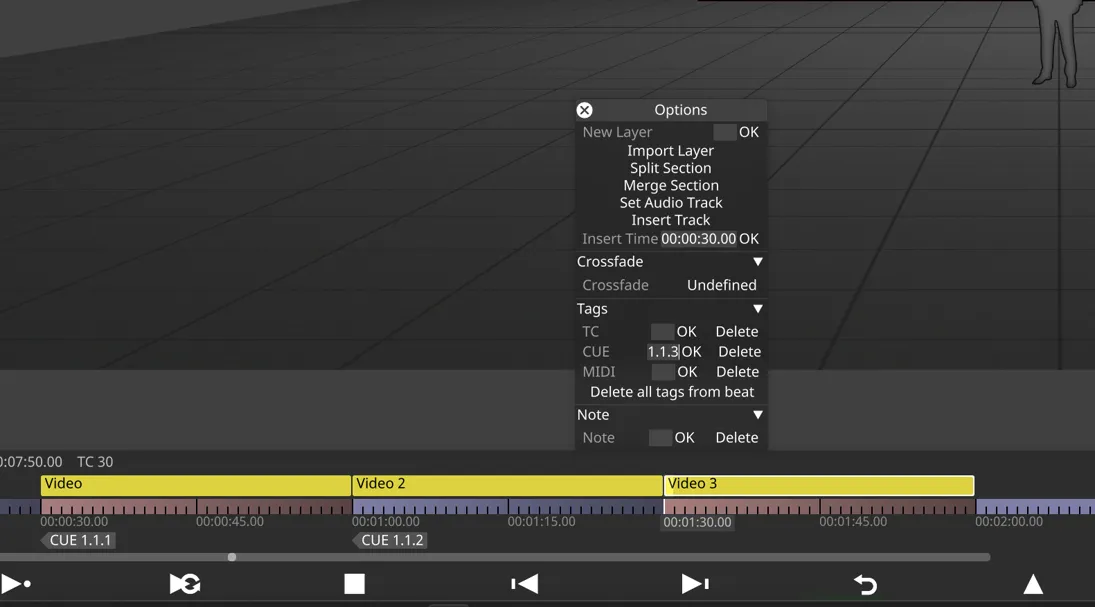This screenshot has width=1095, height=607.
Task: Click the upward triangle icon
Action: pyautogui.click(x=1033, y=585)
